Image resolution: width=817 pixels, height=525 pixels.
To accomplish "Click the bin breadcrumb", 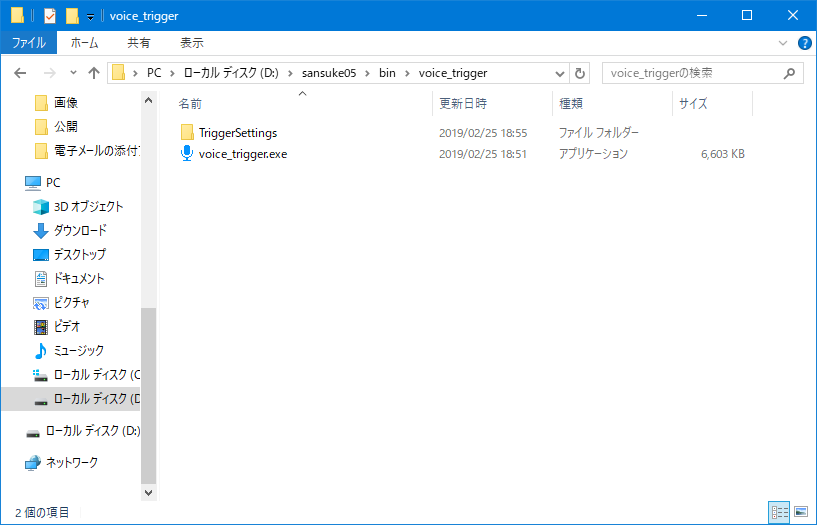I will pyautogui.click(x=387, y=73).
